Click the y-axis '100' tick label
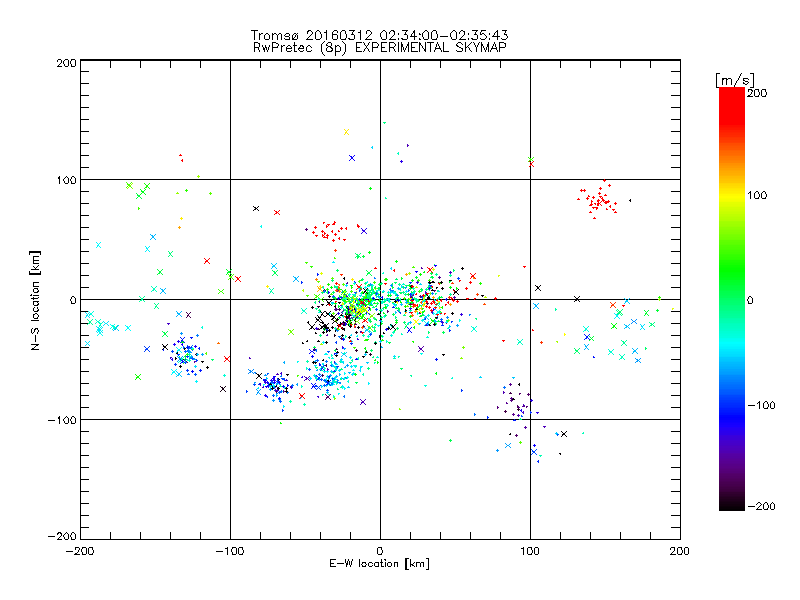 pos(66,180)
